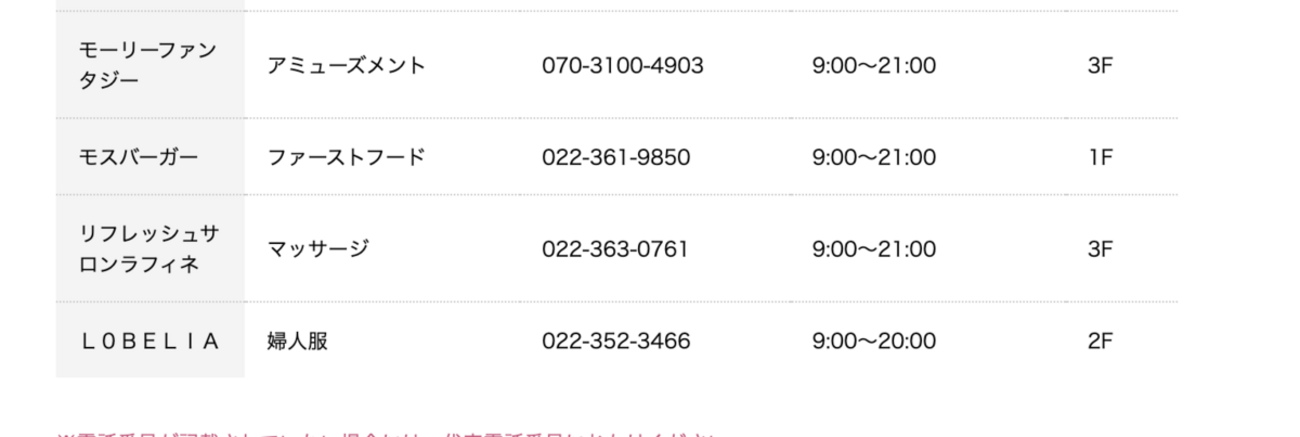Click phone number 022-361-9850
1300x437 pixels.
[x=615, y=157]
